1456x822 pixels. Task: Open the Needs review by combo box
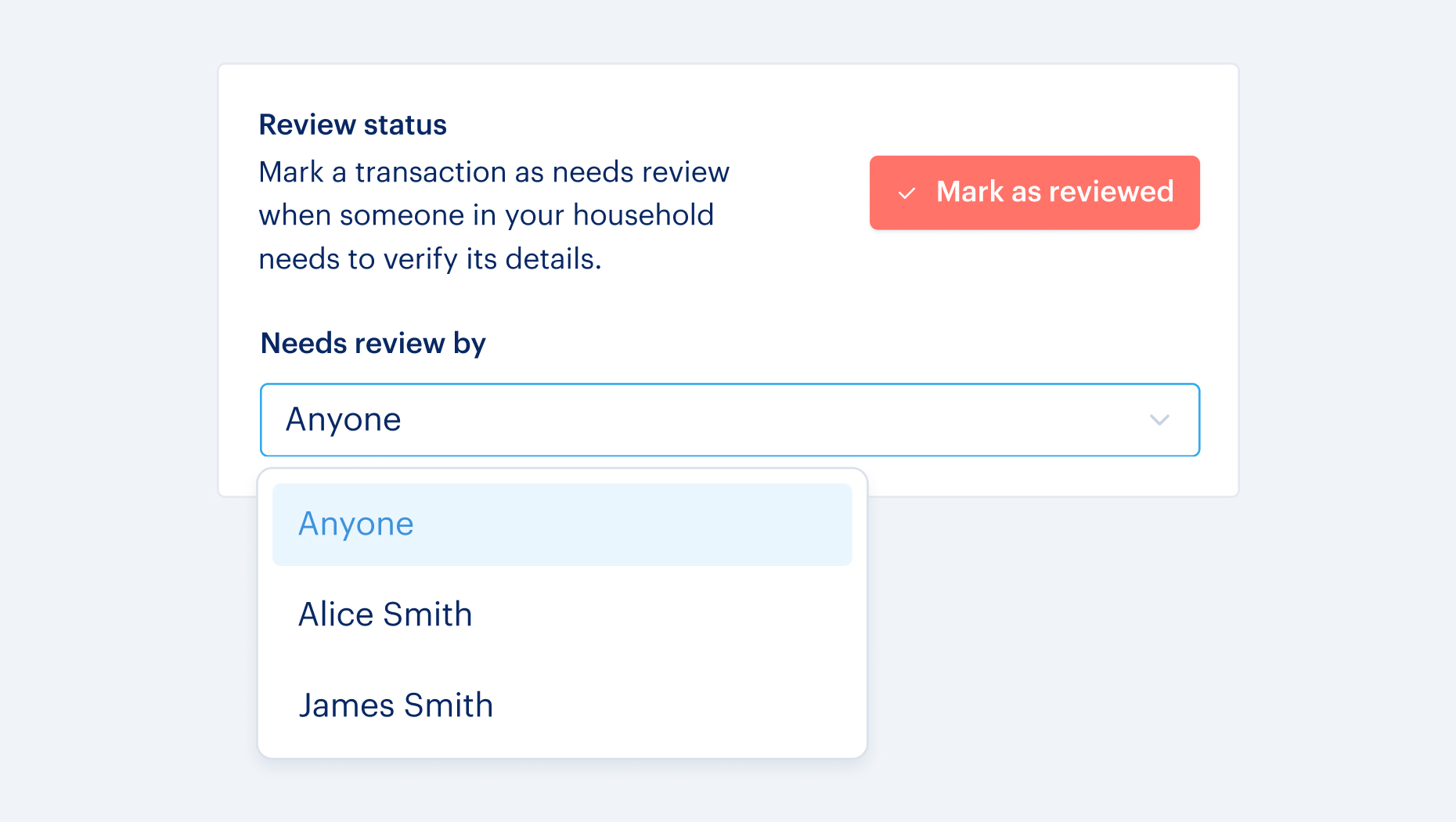click(730, 420)
